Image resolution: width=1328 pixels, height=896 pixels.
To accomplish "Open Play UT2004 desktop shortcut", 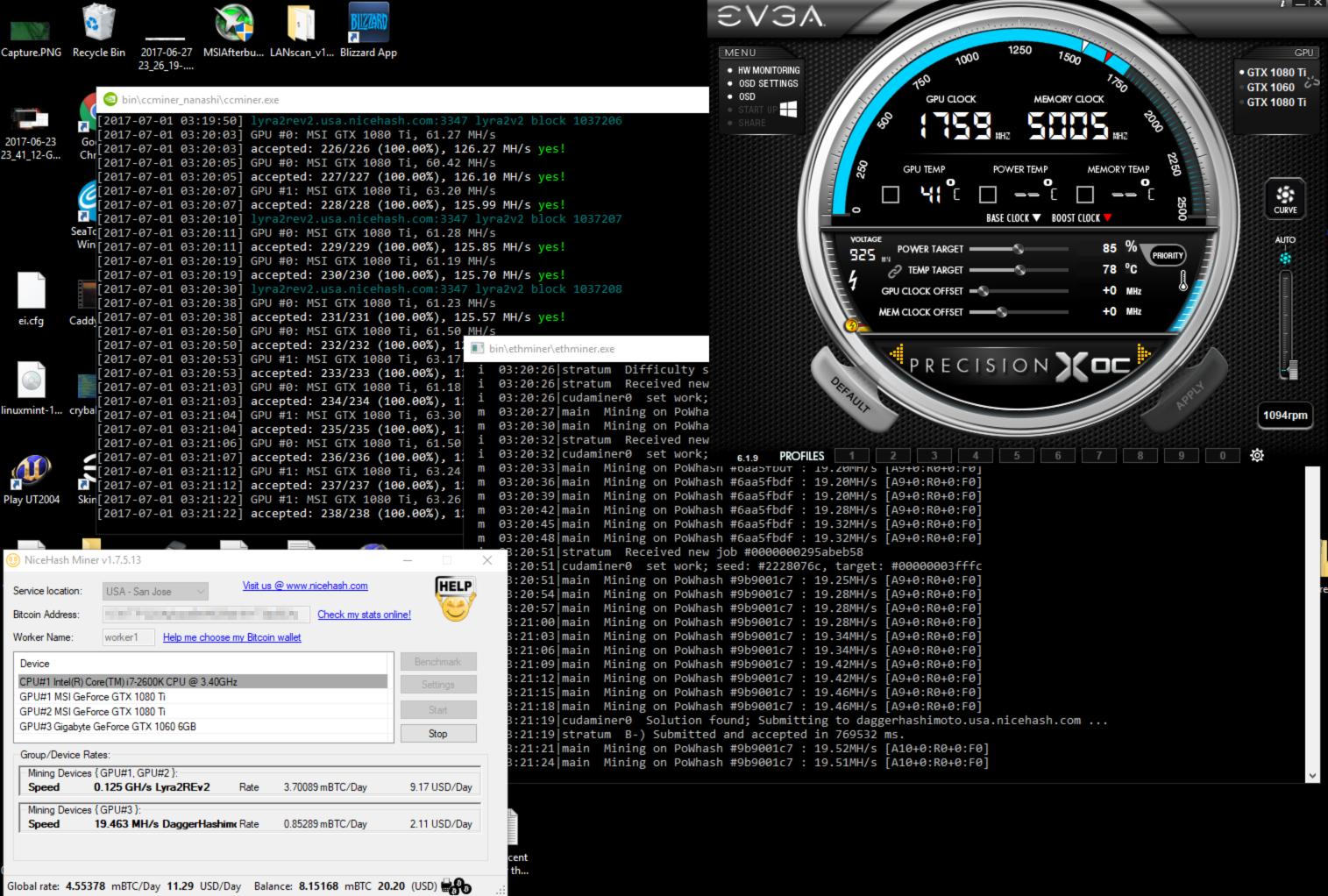I will coord(32,480).
